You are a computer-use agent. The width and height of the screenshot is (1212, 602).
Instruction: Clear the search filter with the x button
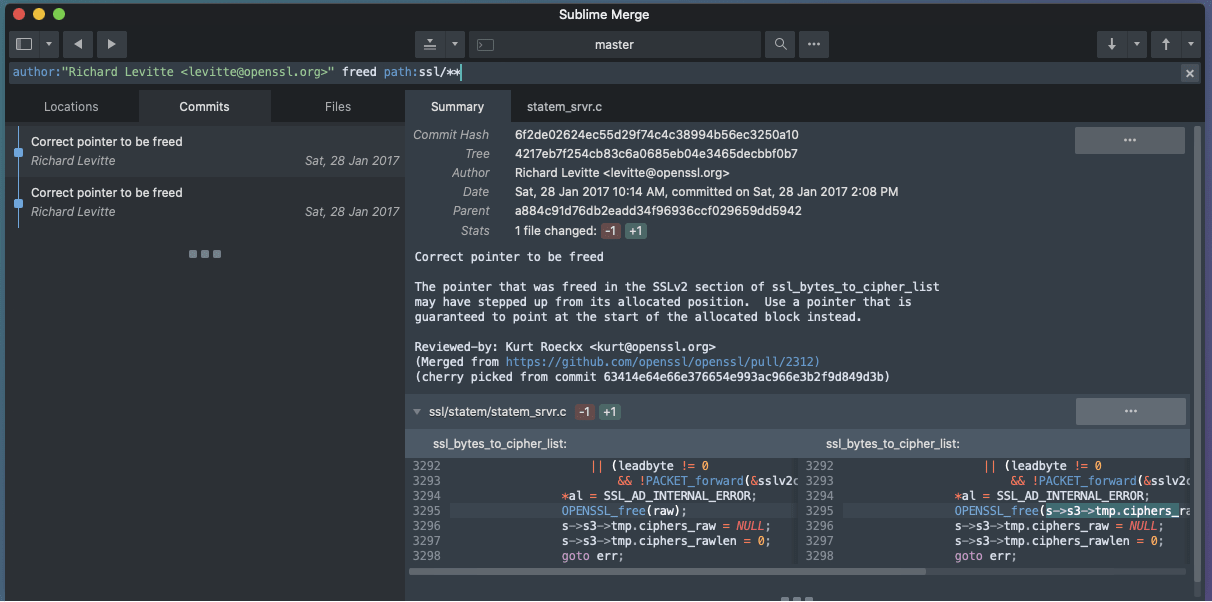(1189, 72)
